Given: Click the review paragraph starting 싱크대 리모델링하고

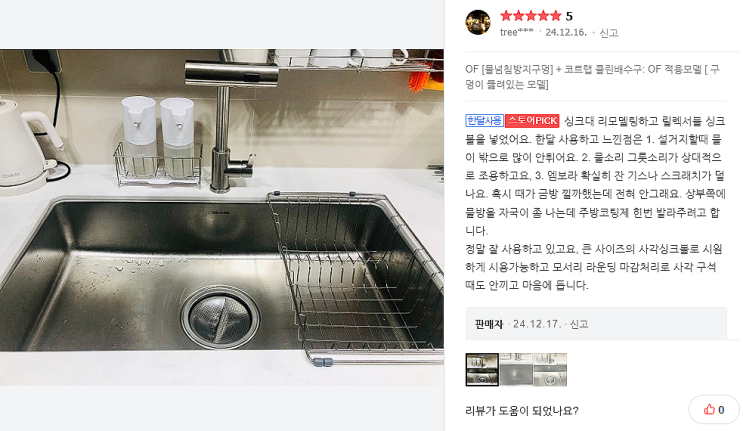Looking at the screenshot, I should (595, 176).
